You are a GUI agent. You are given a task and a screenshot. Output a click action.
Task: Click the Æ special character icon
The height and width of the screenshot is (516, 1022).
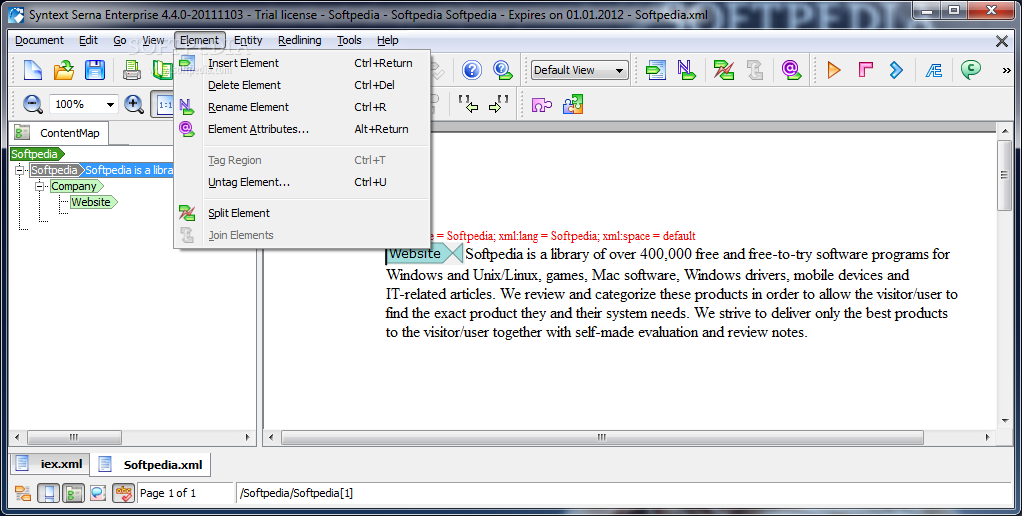(x=933, y=70)
